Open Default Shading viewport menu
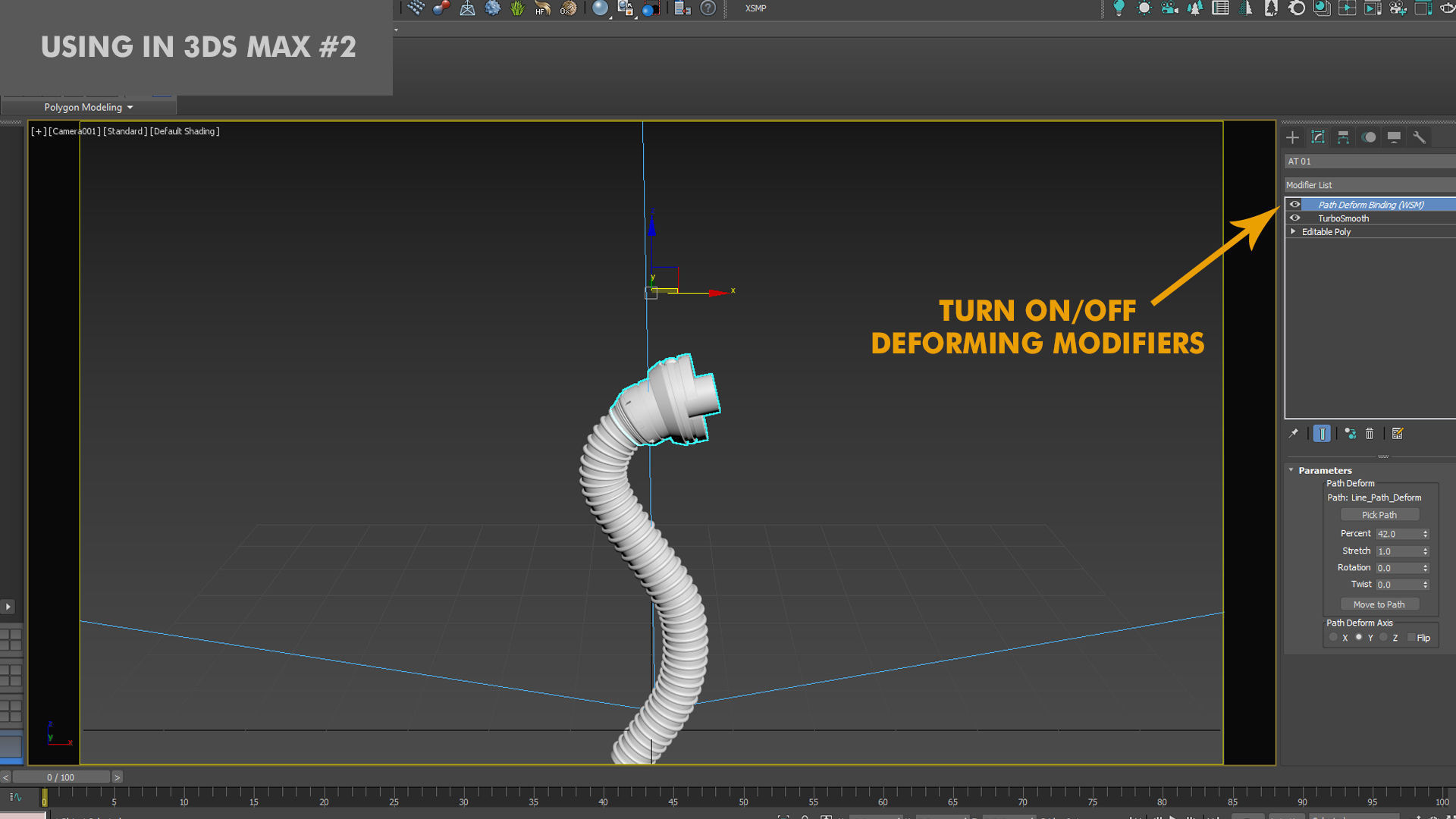This screenshot has width=1456, height=819. (x=184, y=131)
